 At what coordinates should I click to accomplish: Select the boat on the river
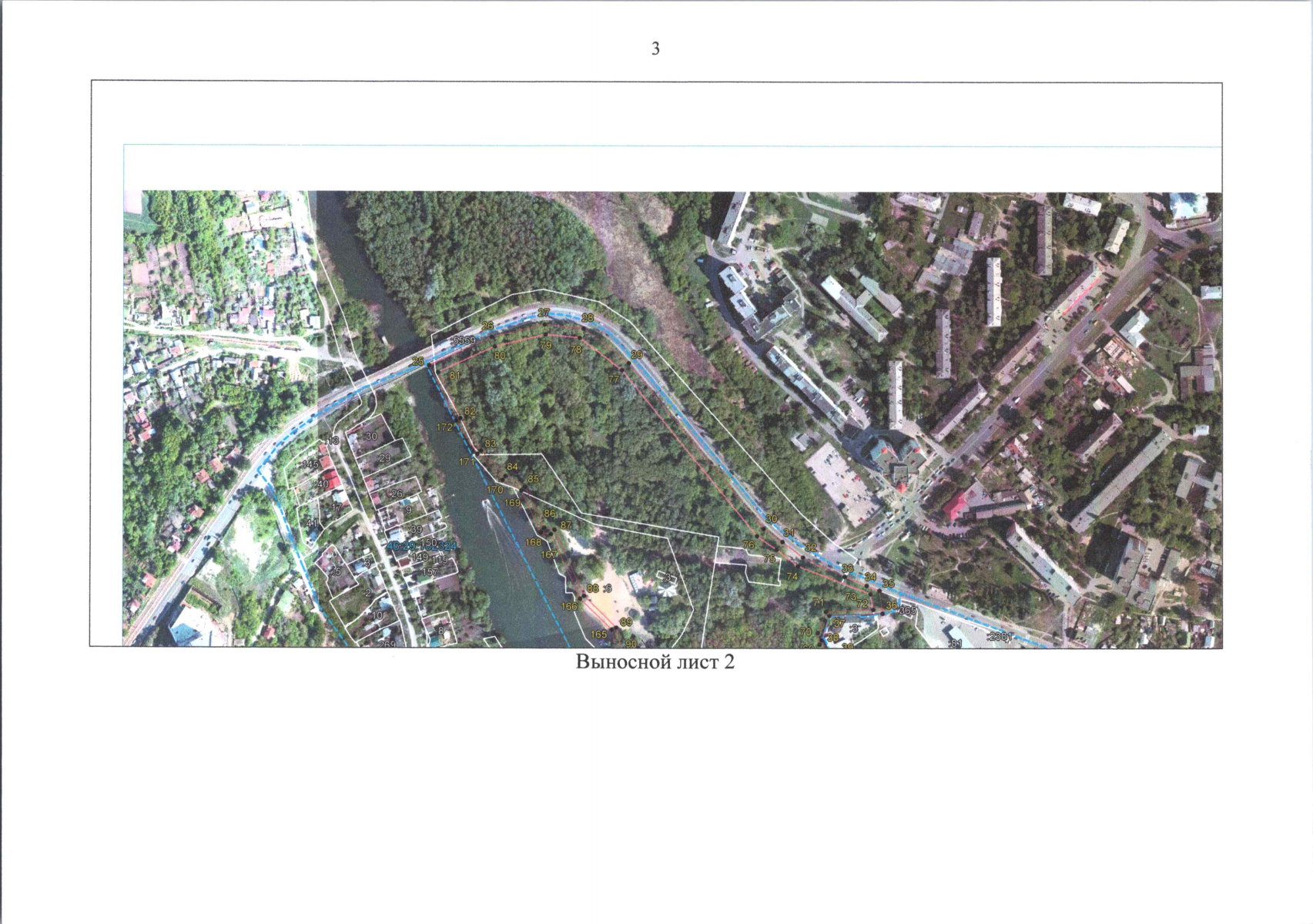491,508
